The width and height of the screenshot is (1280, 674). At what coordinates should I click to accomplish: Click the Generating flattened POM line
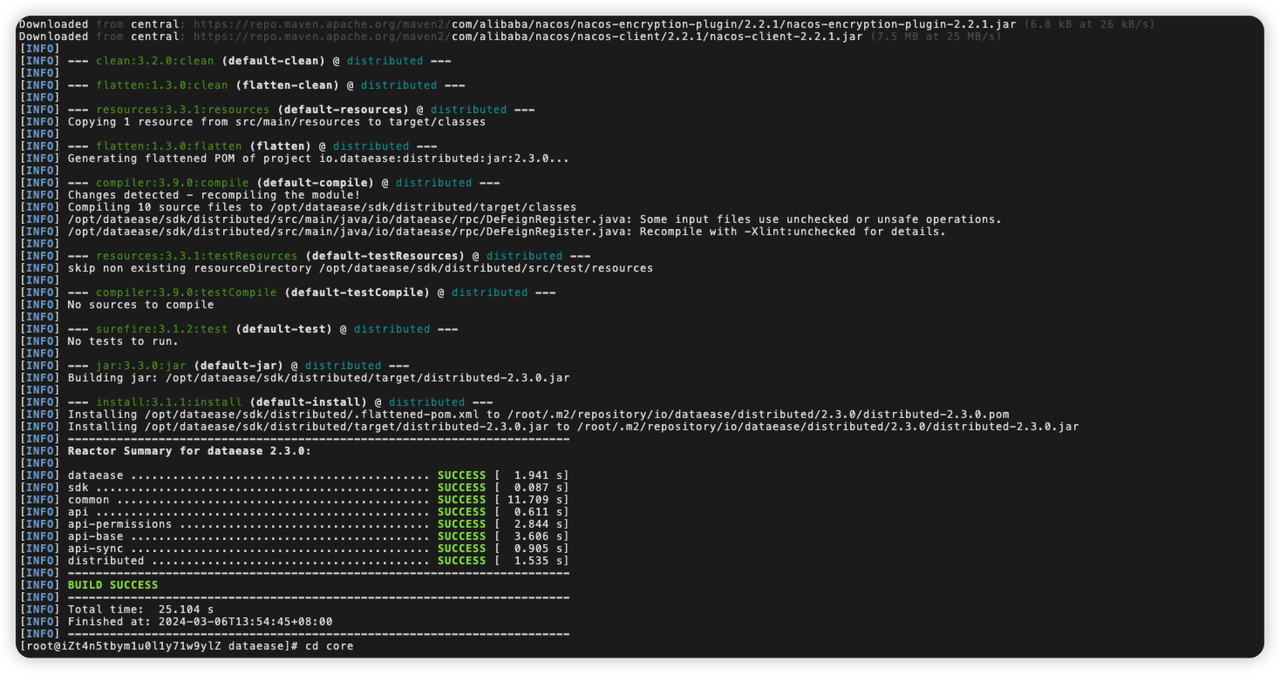click(x=318, y=158)
